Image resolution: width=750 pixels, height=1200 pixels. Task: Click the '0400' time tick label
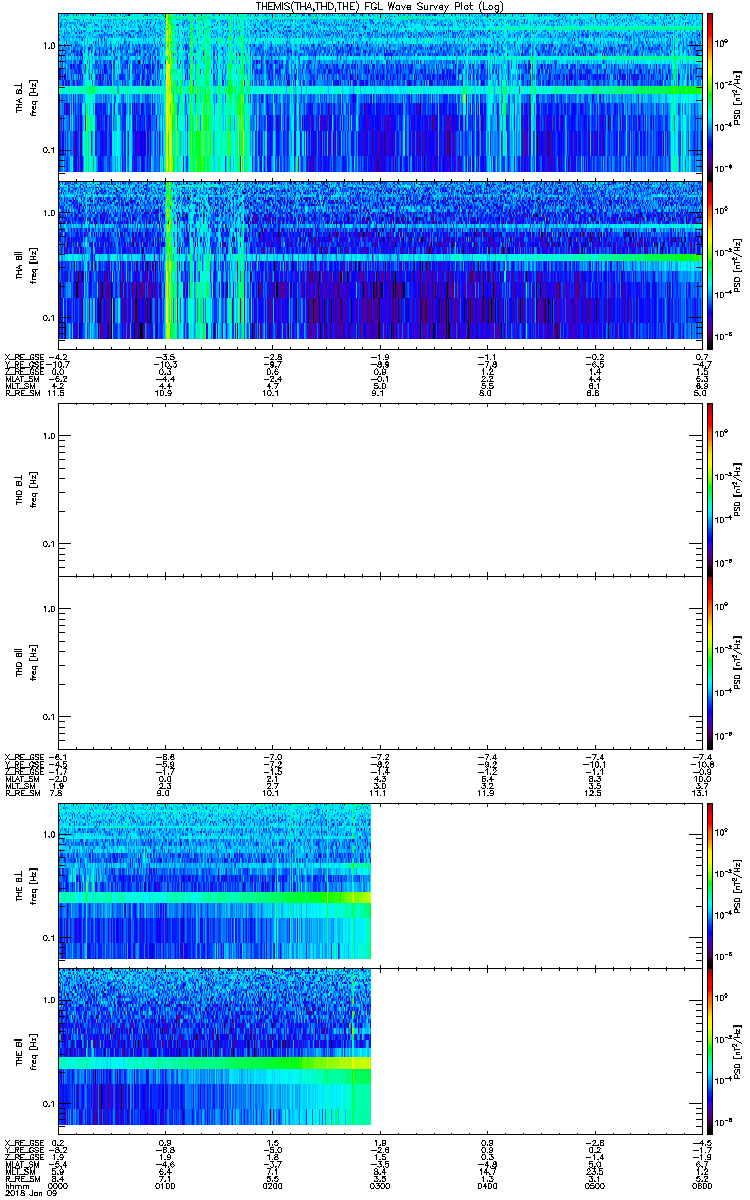click(487, 1185)
